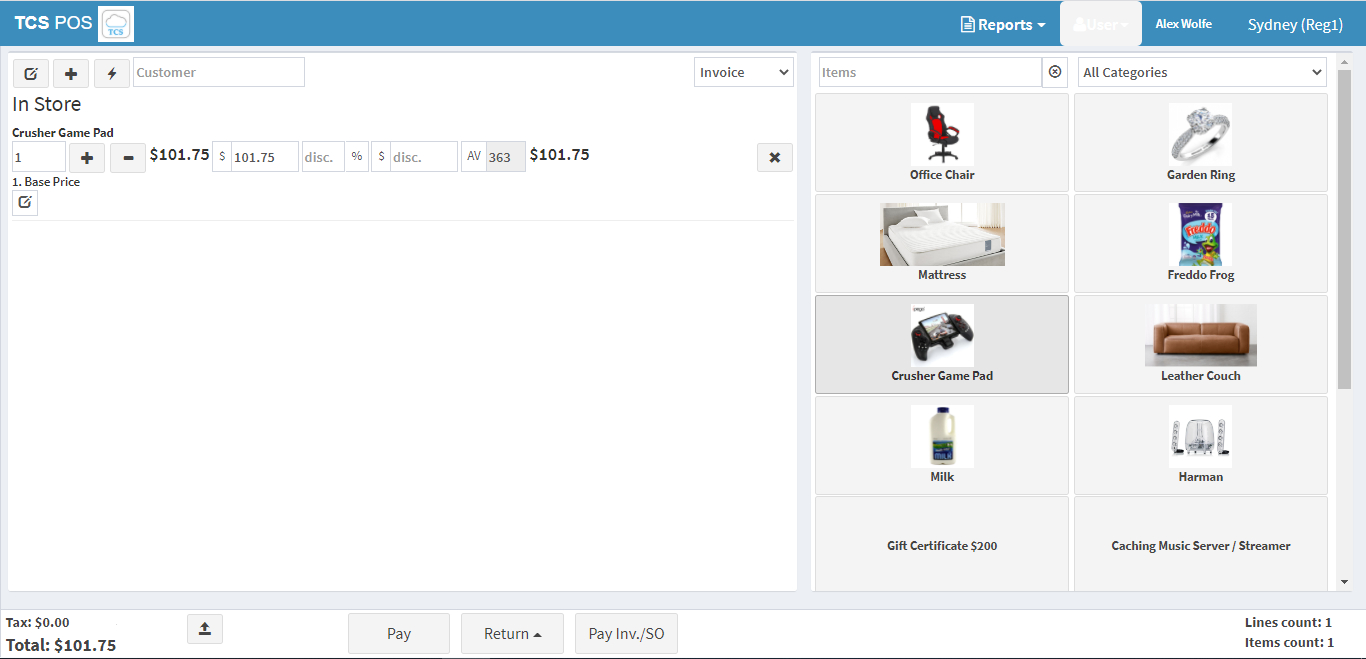
Task: Select the Freddo Frog product tile
Action: click(1200, 243)
